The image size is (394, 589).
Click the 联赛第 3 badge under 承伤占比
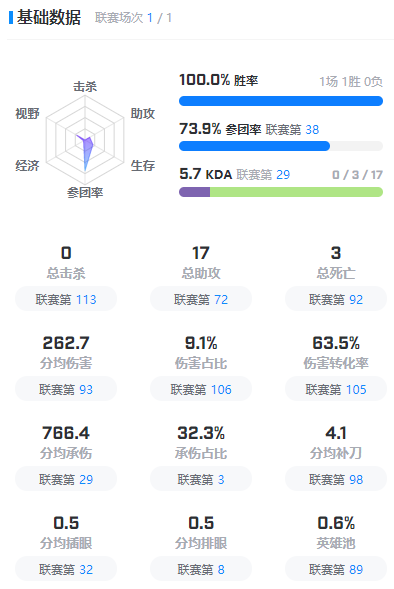[201, 480]
